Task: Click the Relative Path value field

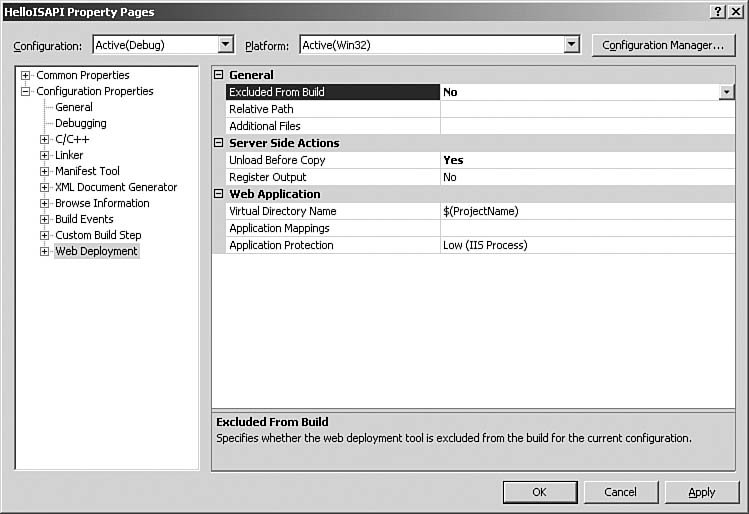Action: coord(588,109)
